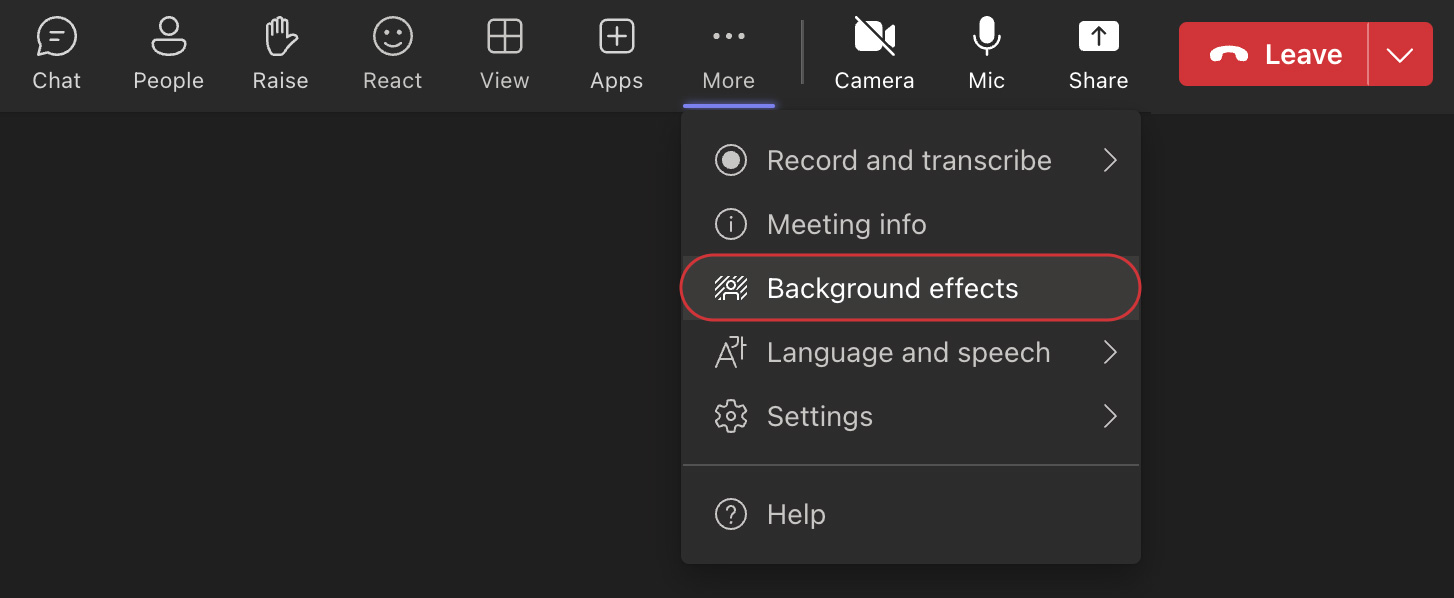Open Help from the More menu

pyautogui.click(x=796, y=514)
